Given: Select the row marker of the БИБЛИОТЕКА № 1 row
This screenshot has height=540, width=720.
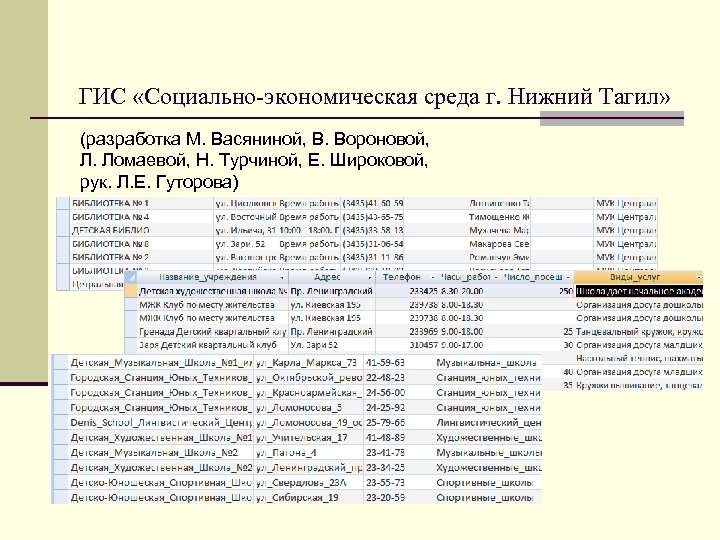Looking at the screenshot, I should (62, 203).
